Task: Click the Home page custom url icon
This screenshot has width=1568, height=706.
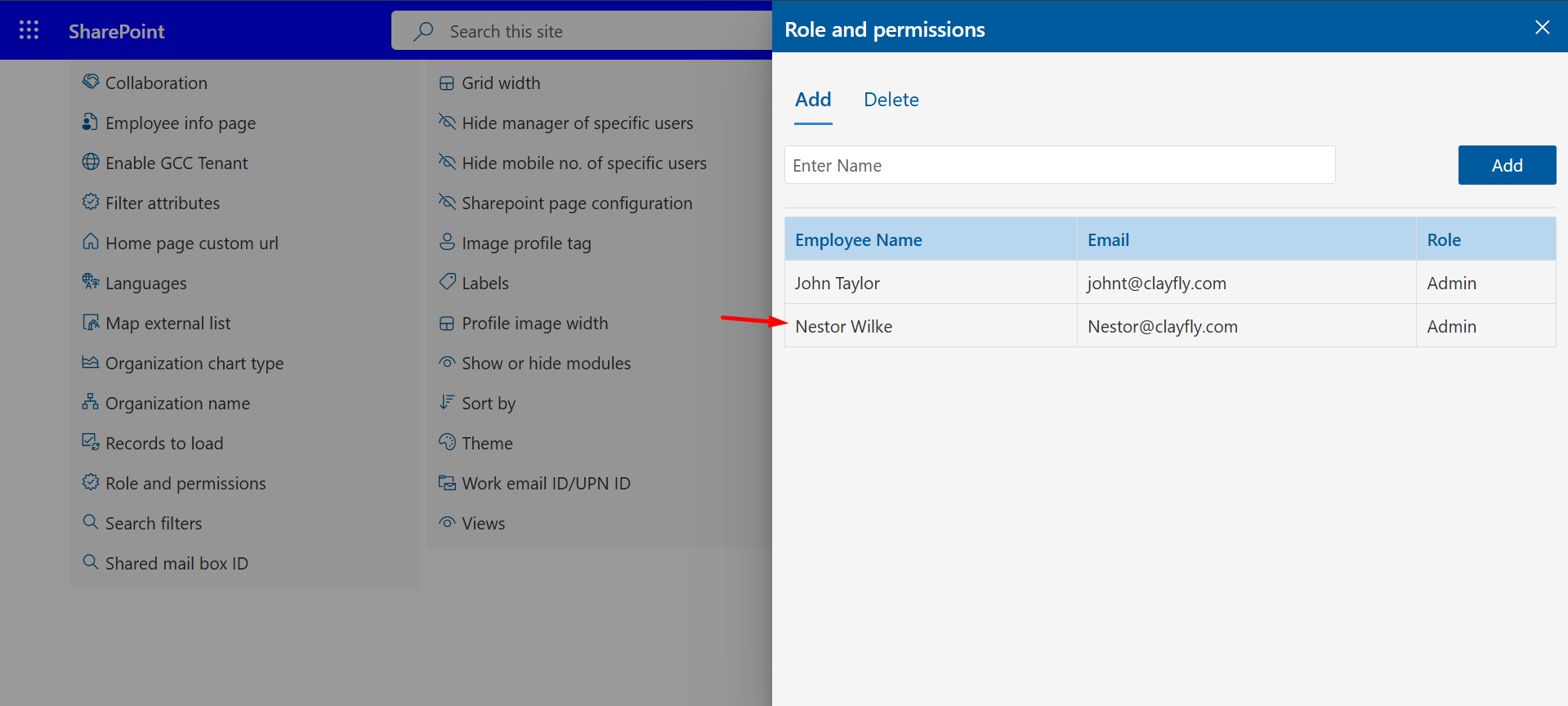Action: (x=91, y=242)
